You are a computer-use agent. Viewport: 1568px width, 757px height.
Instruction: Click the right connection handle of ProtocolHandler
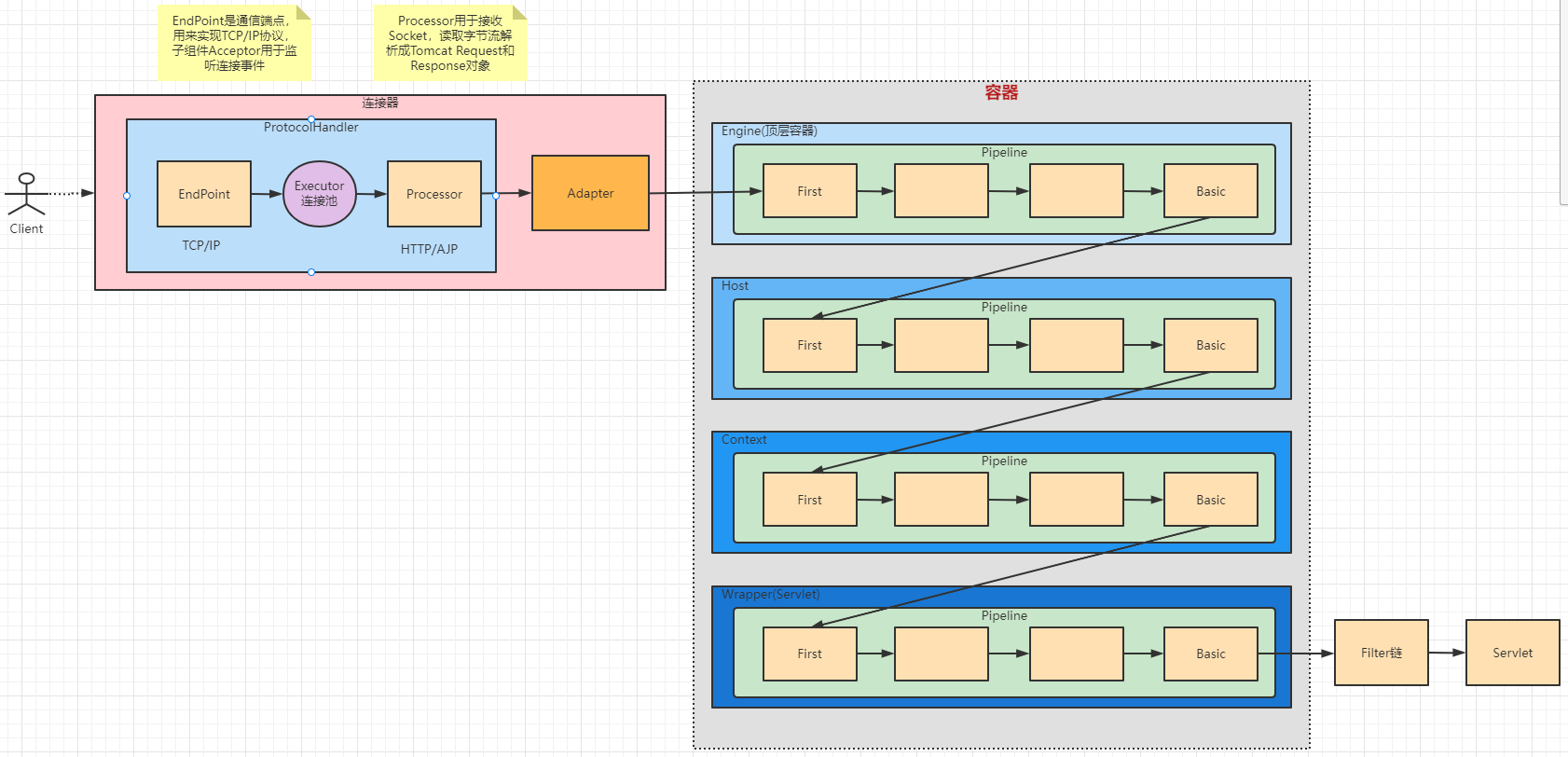pyautogui.click(x=496, y=196)
